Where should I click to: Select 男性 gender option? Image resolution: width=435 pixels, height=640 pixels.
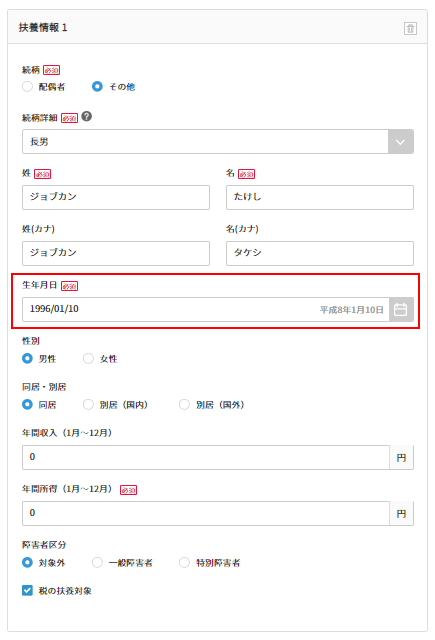tap(27, 358)
